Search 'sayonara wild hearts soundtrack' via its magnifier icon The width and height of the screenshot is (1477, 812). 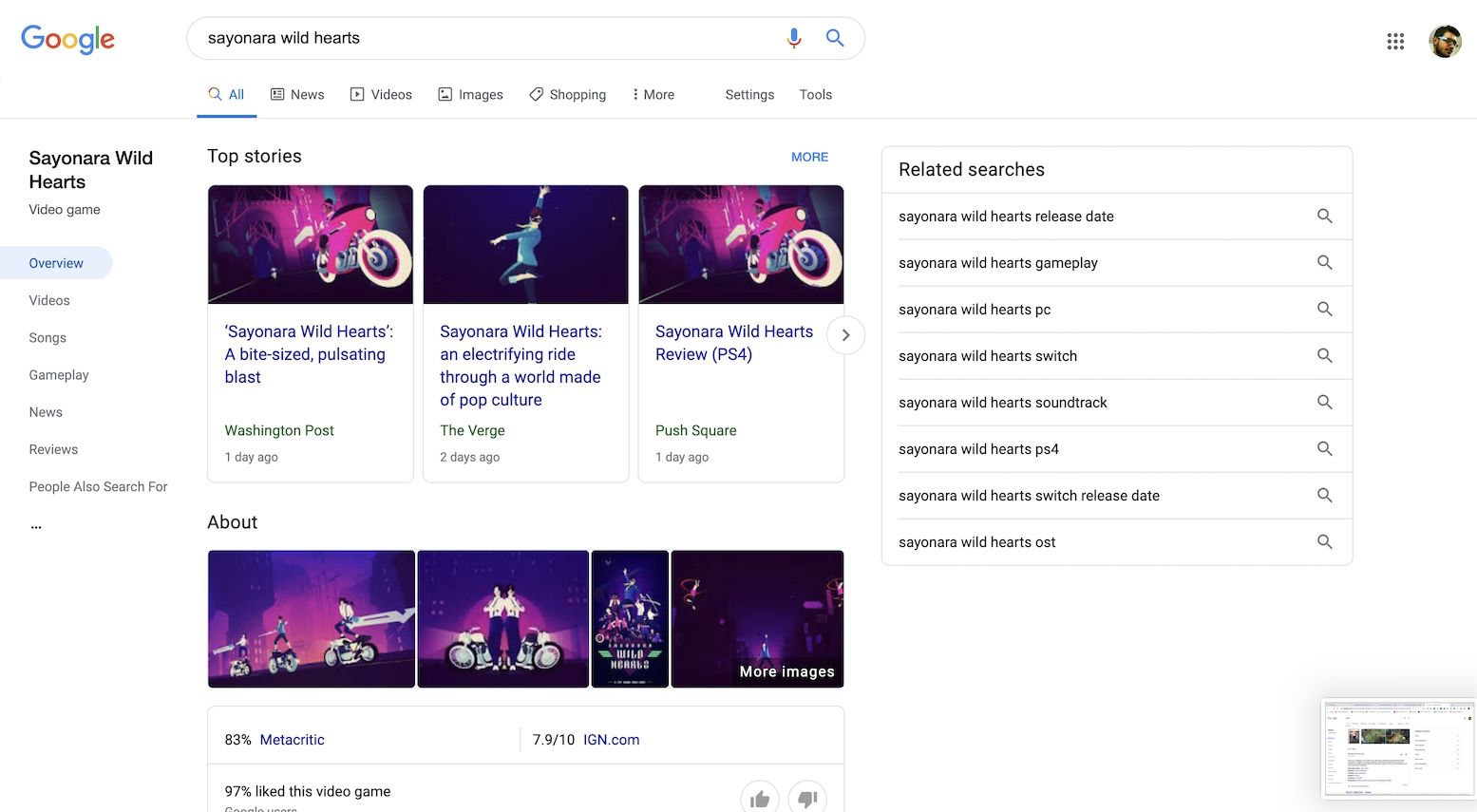pyautogui.click(x=1325, y=402)
